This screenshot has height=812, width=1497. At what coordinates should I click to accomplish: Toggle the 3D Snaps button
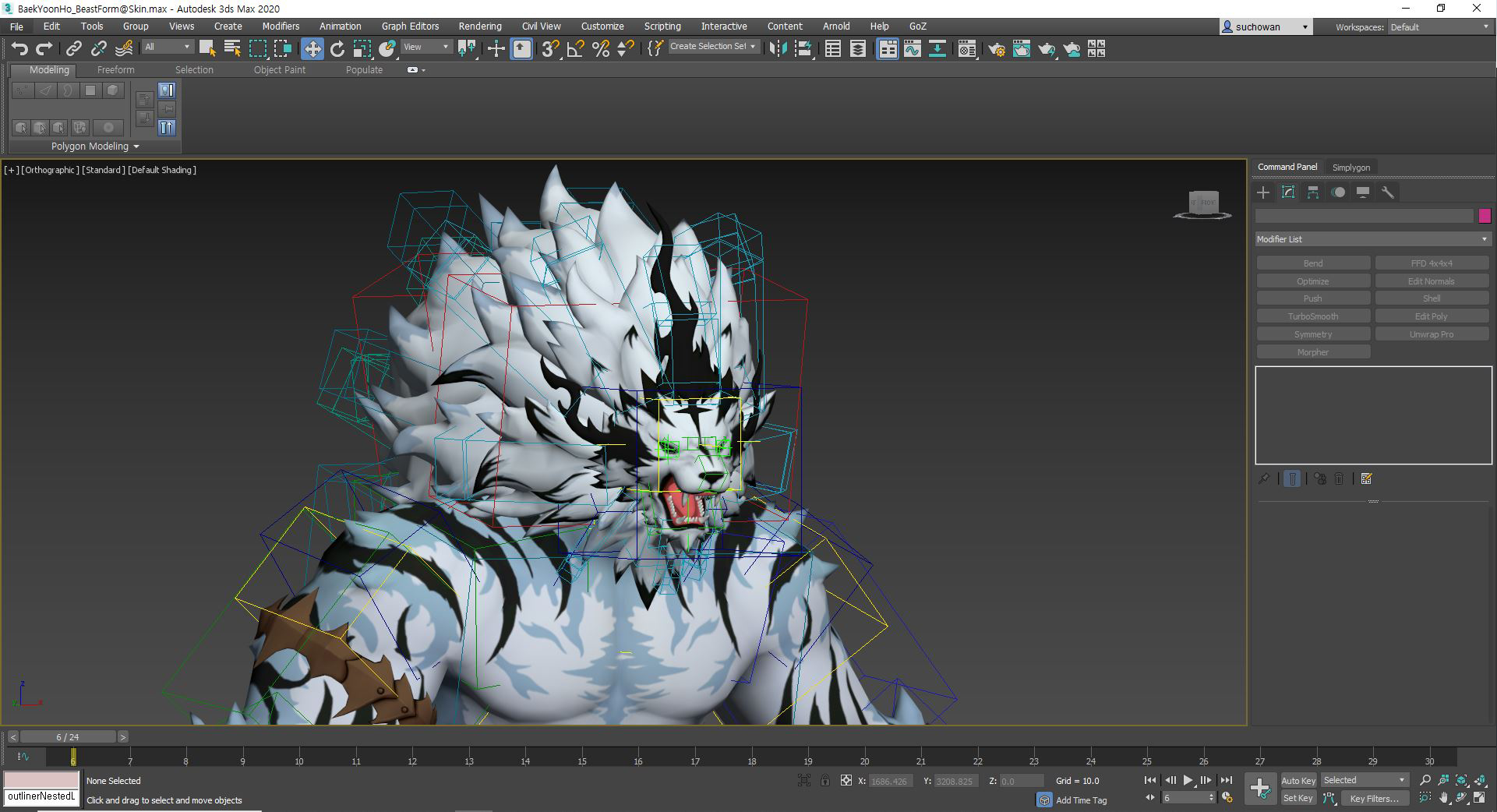pyautogui.click(x=550, y=49)
